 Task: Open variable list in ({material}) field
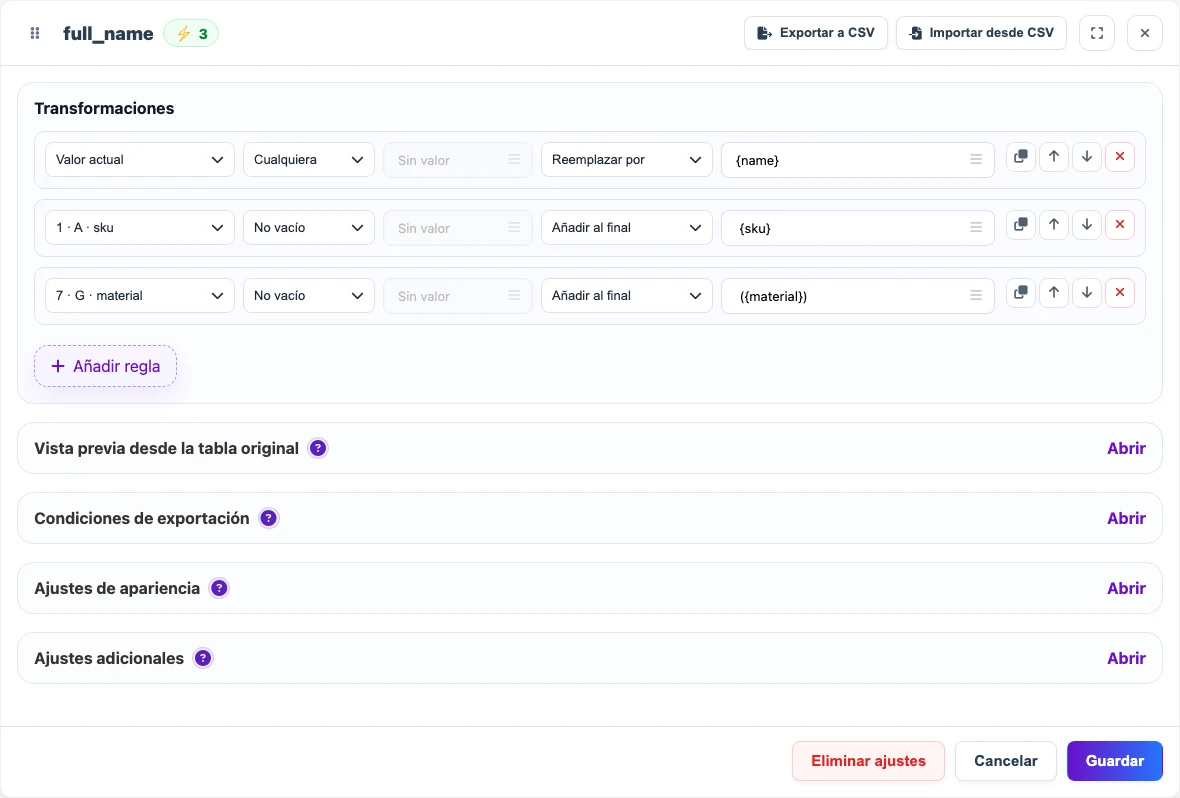pos(976,296)
